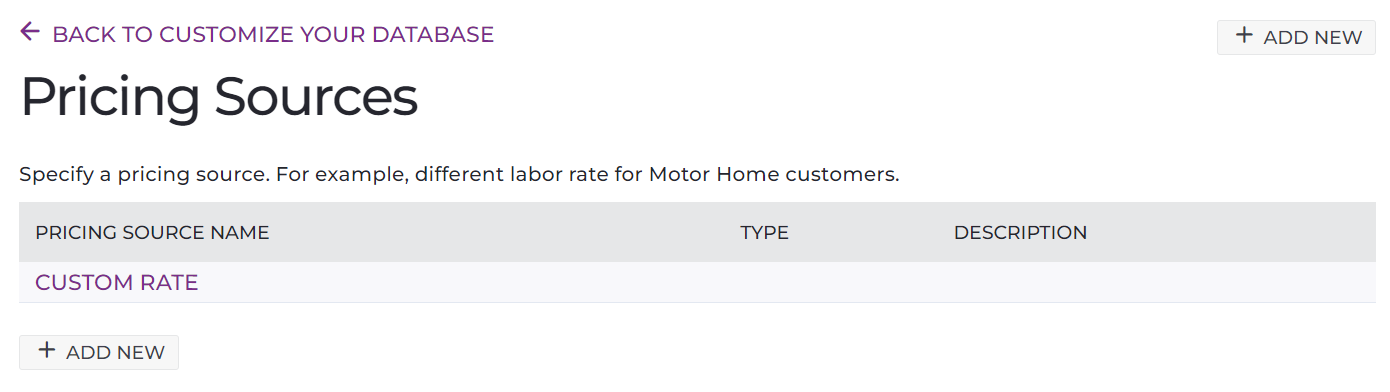1390x392 pixels.
Task: Click the Add New label text at top
Action: 1313,37
